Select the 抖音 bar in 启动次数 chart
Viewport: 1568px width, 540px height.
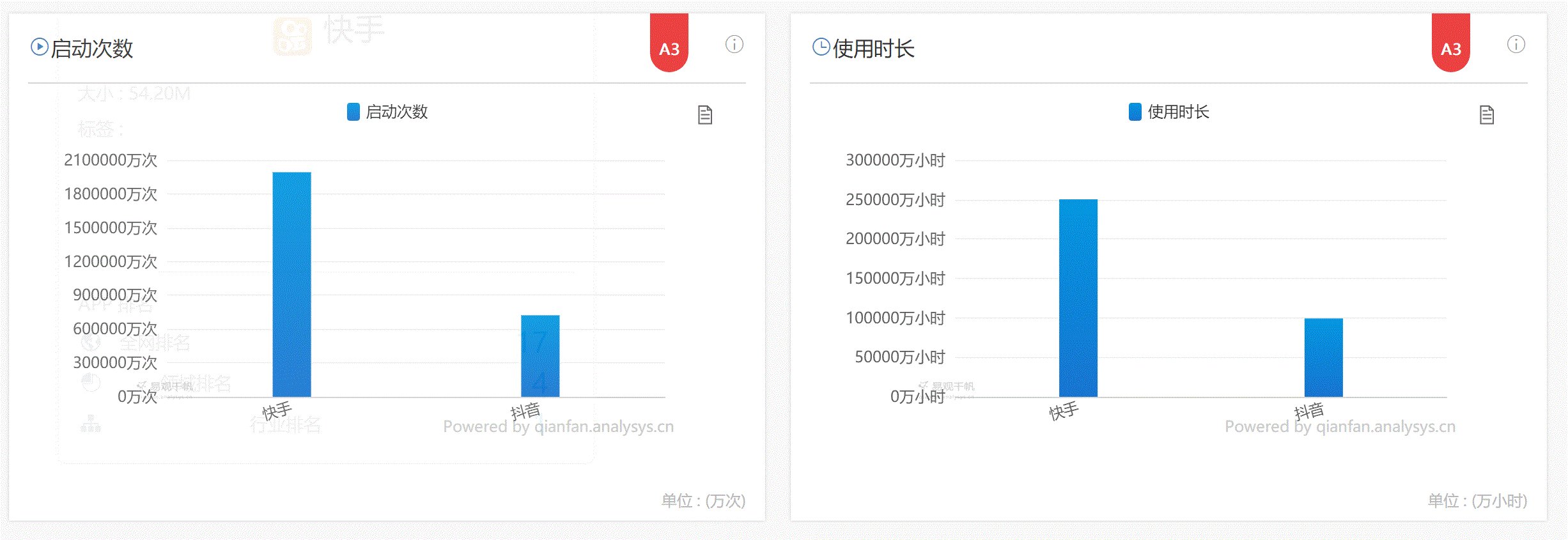pyautogui.click(x=540, y=355)
